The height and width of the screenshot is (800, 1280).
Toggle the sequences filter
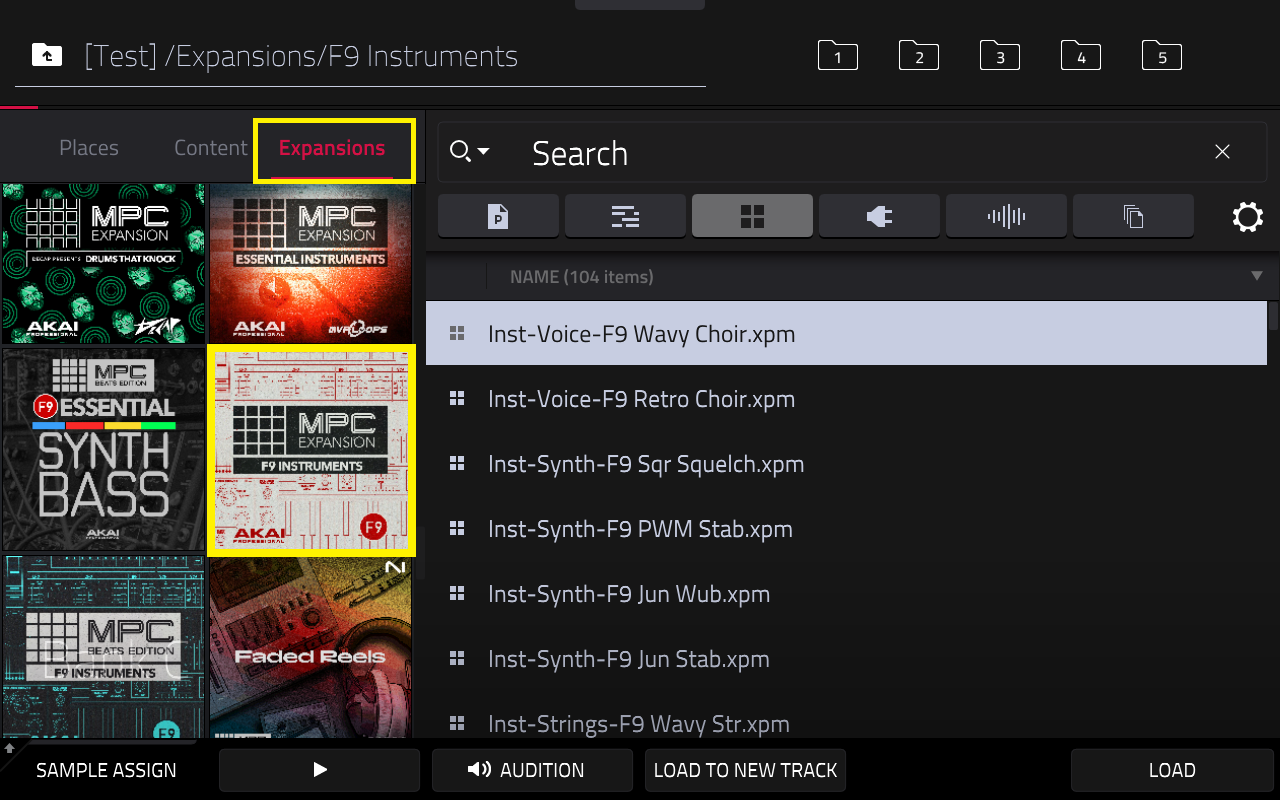point(625,216)
